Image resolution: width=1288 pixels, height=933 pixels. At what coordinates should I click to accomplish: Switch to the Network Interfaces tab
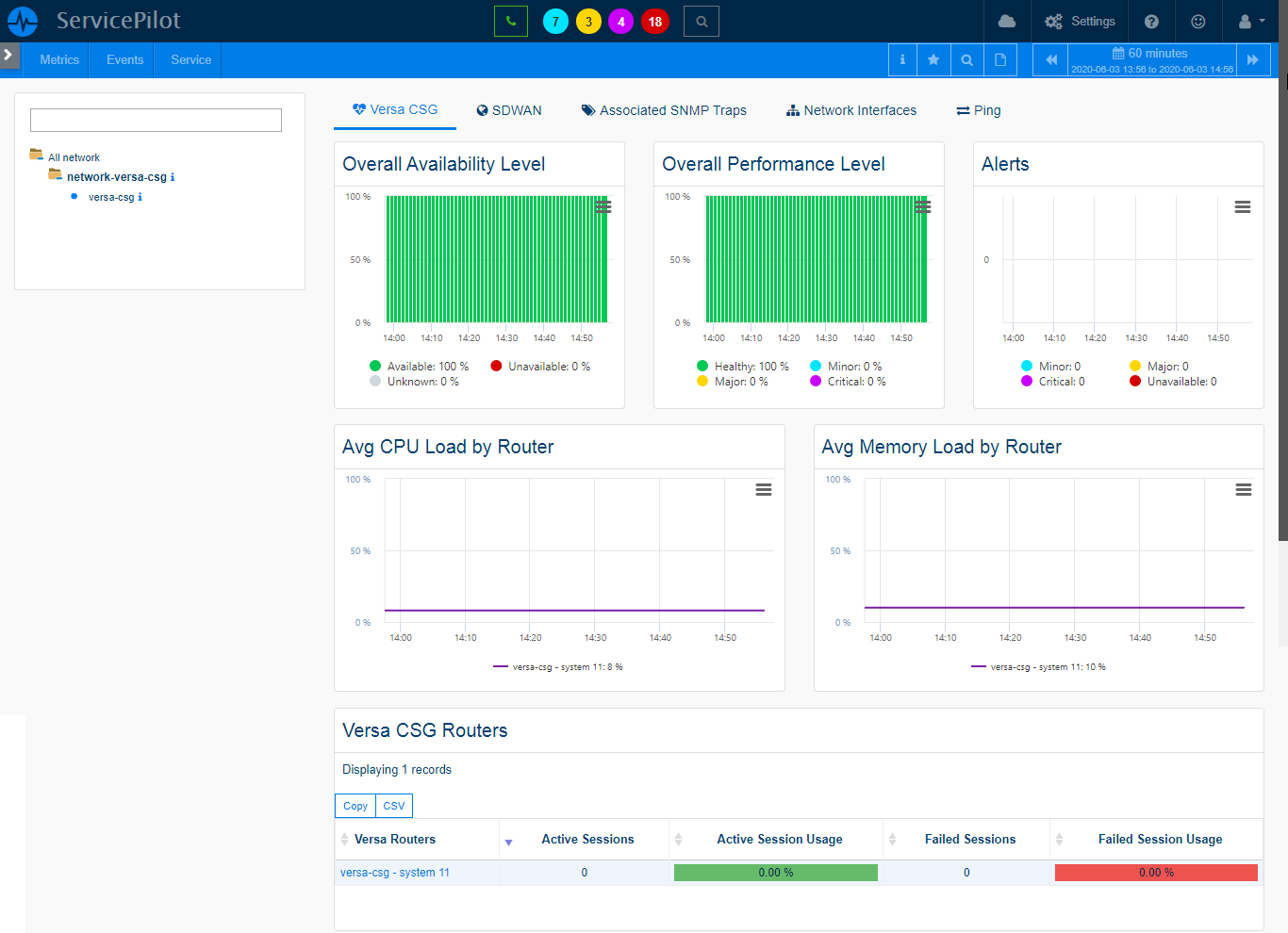click(851, 110)
